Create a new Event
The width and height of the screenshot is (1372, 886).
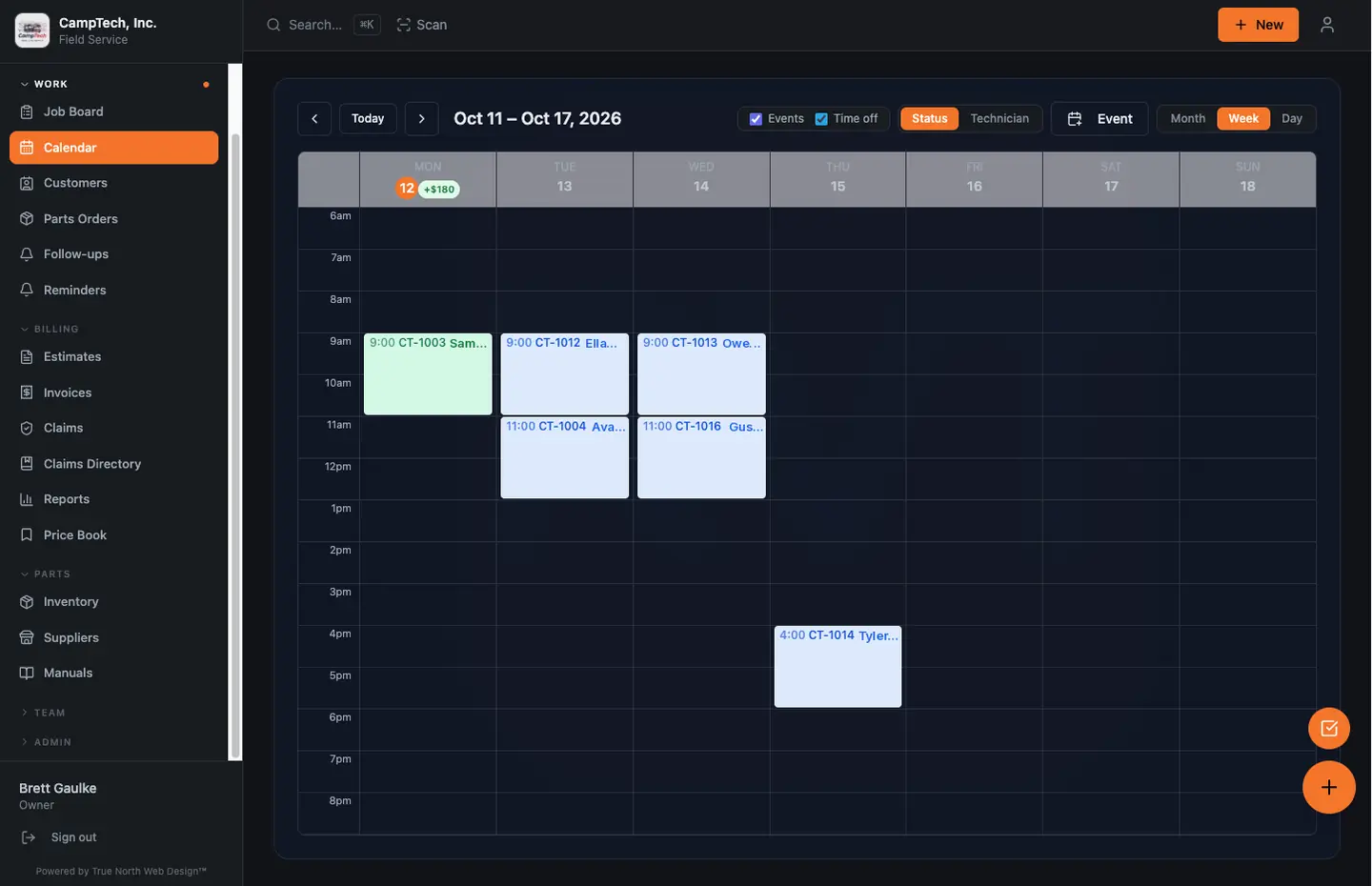click(1100, 119)
